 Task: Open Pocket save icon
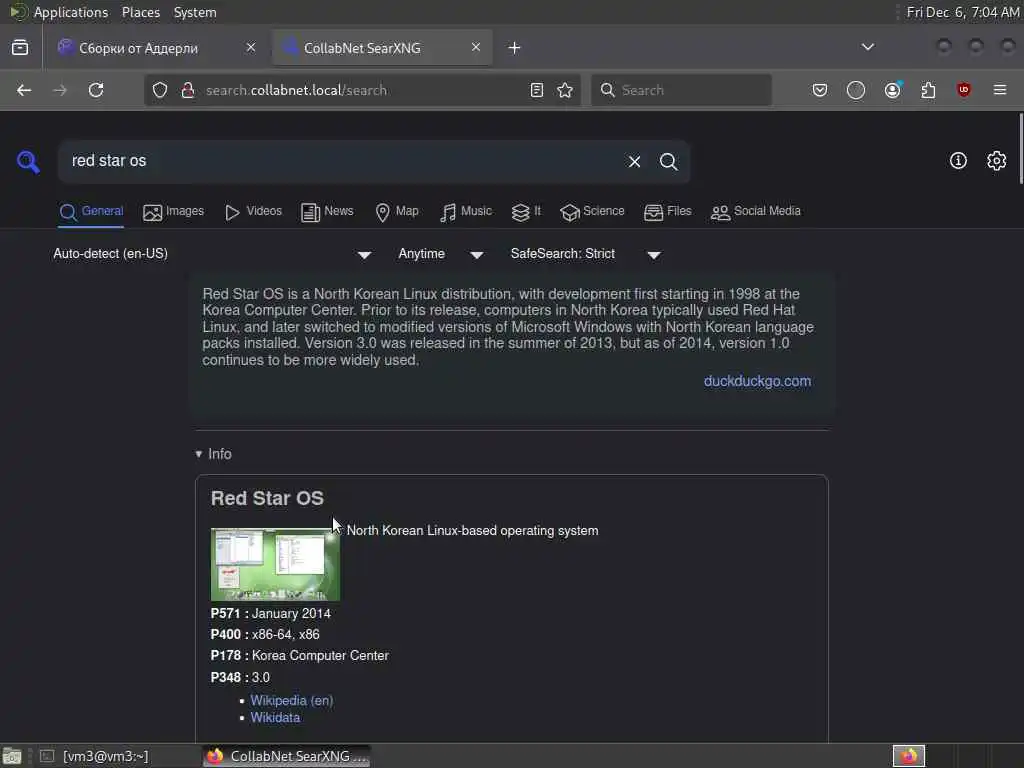pos(820,90)
